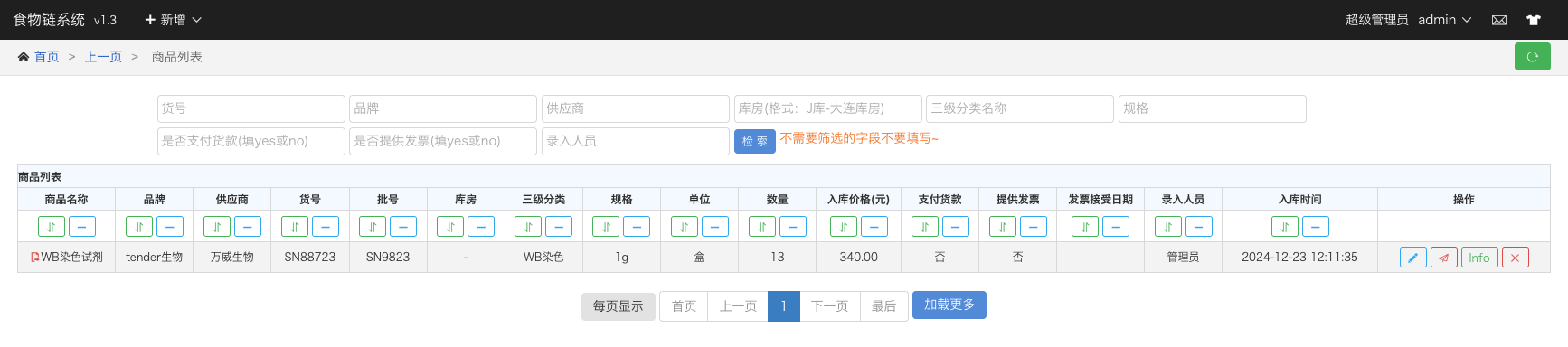Click the 每页显示 button

(619, 306)
